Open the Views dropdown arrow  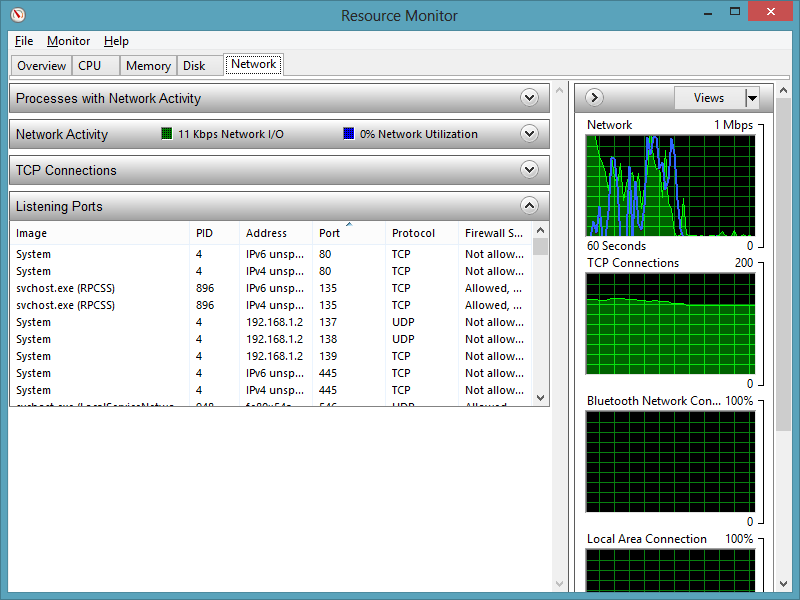point(752,98)
